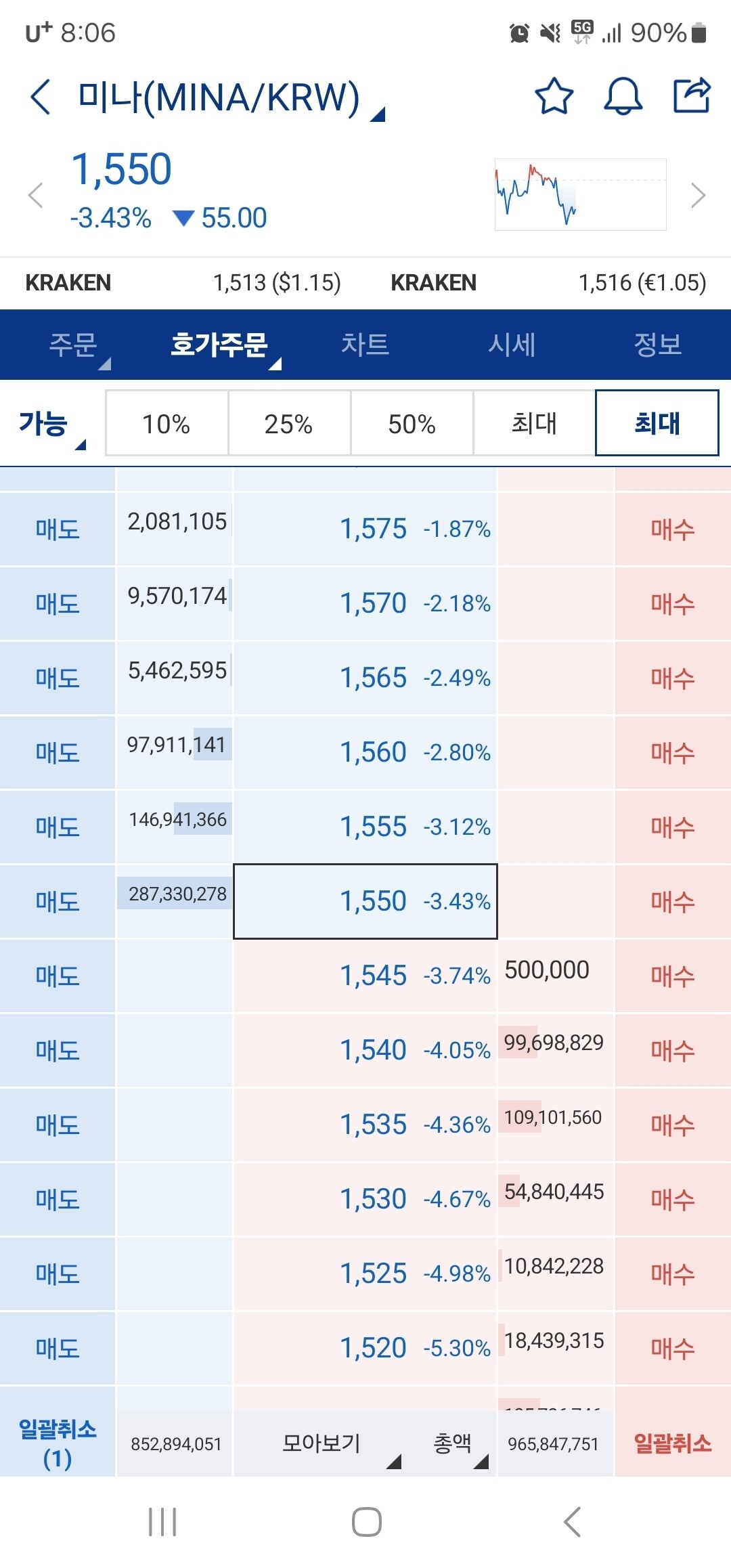
Task: Select the 50% order amount option
Action: (x=410, y=423)
